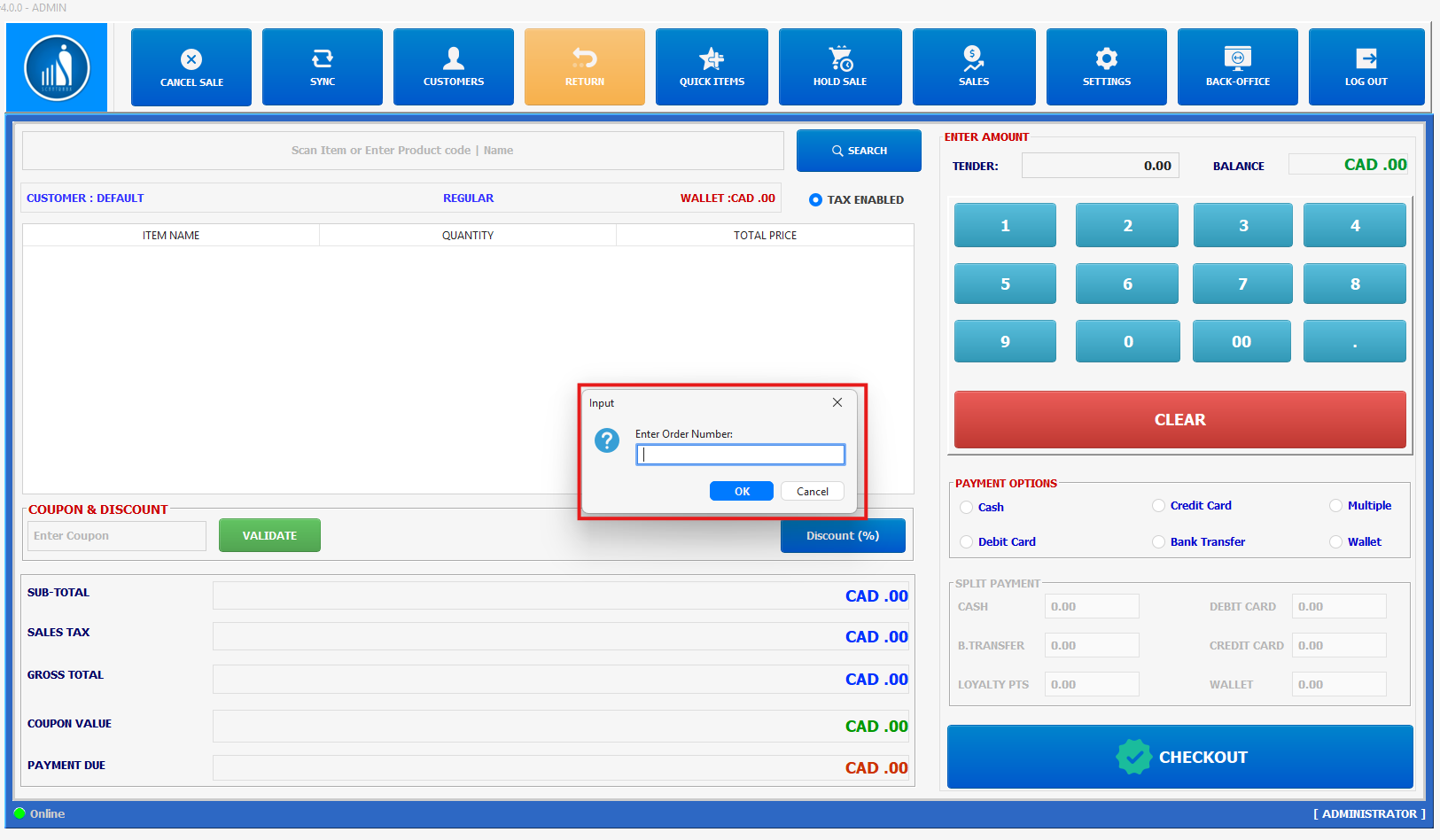Click the green Validate coupon button
This screenshot has width=1440, height=840.
point(269,536)
